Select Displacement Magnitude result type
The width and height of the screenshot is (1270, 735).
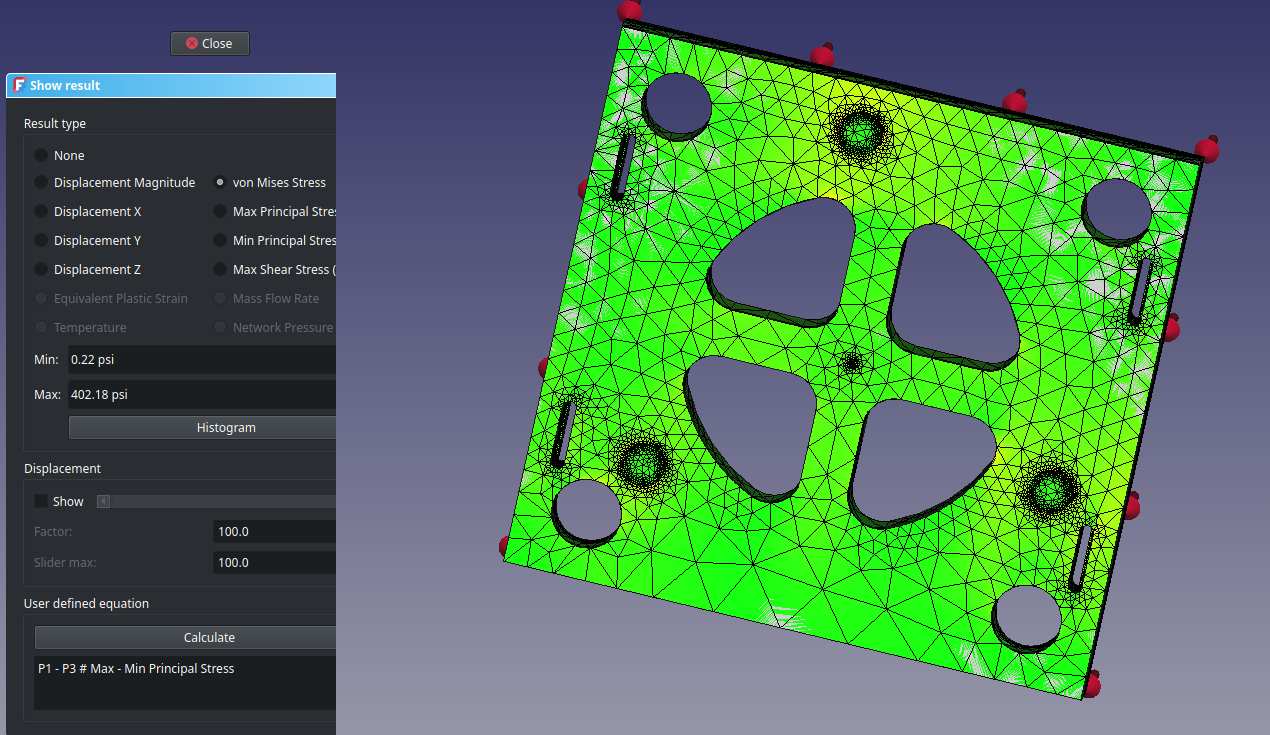coord(41,183)
